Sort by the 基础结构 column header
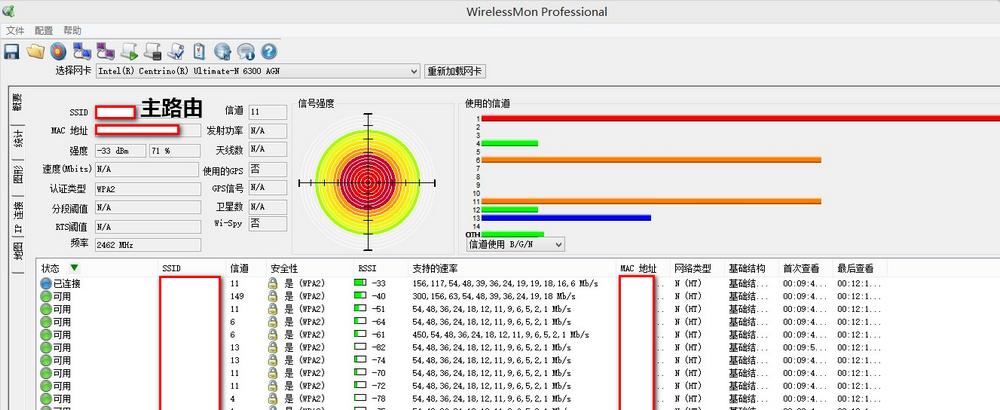The image size is (1000, 410). click(753, 268)
